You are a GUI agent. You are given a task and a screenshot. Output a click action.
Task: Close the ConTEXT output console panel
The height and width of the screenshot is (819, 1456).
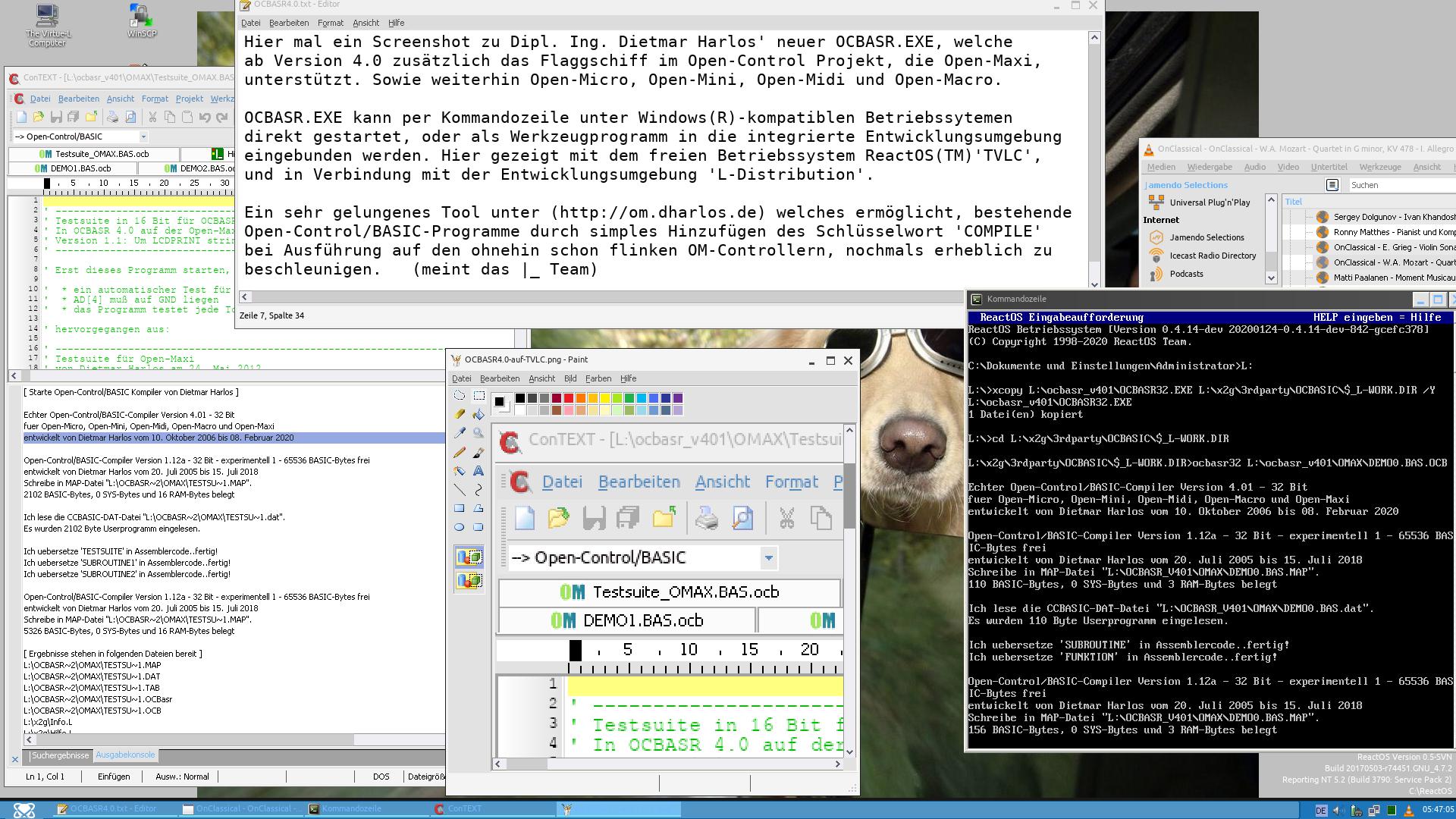[x=15, y=758]
